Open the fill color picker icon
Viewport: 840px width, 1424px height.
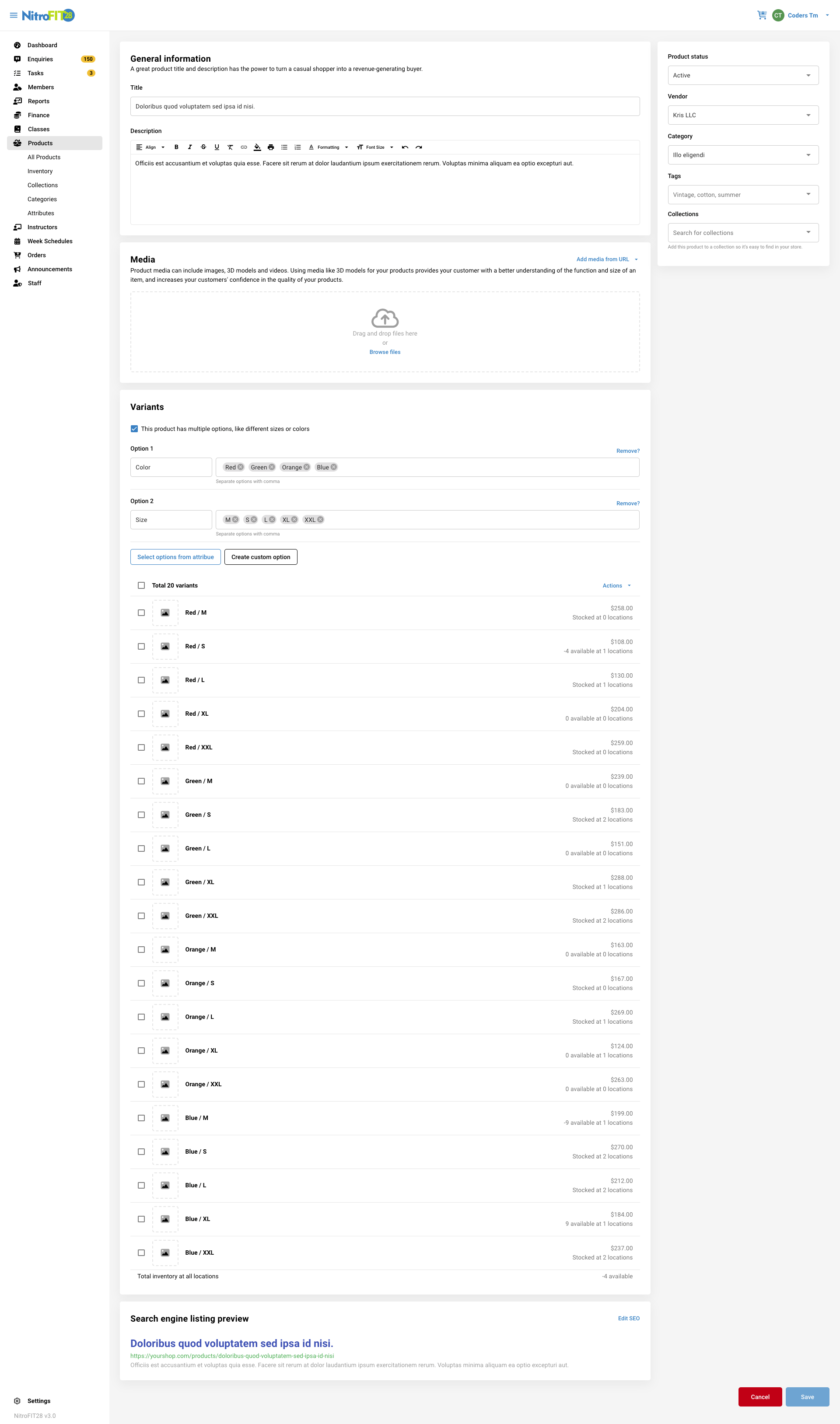point(257,147)
